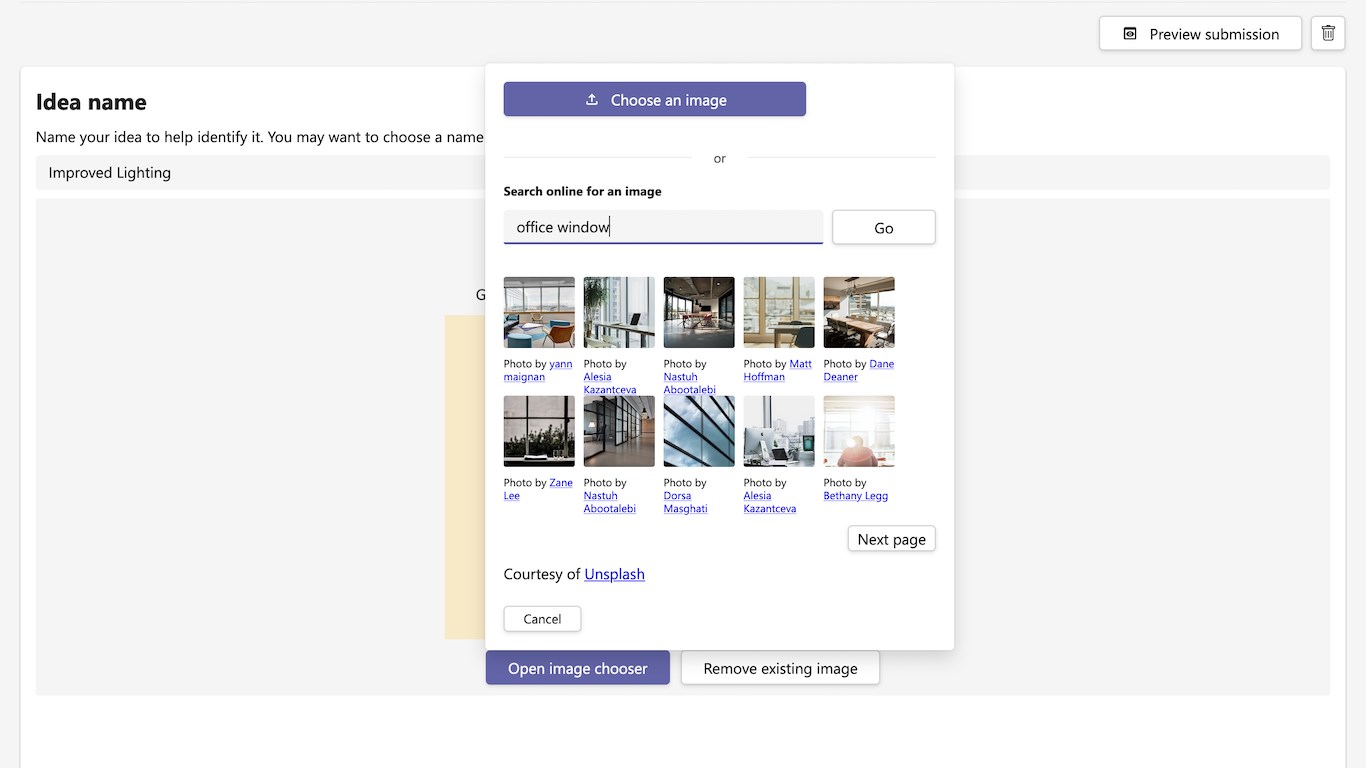Cancel the image chooser dialog

[542, 619]
